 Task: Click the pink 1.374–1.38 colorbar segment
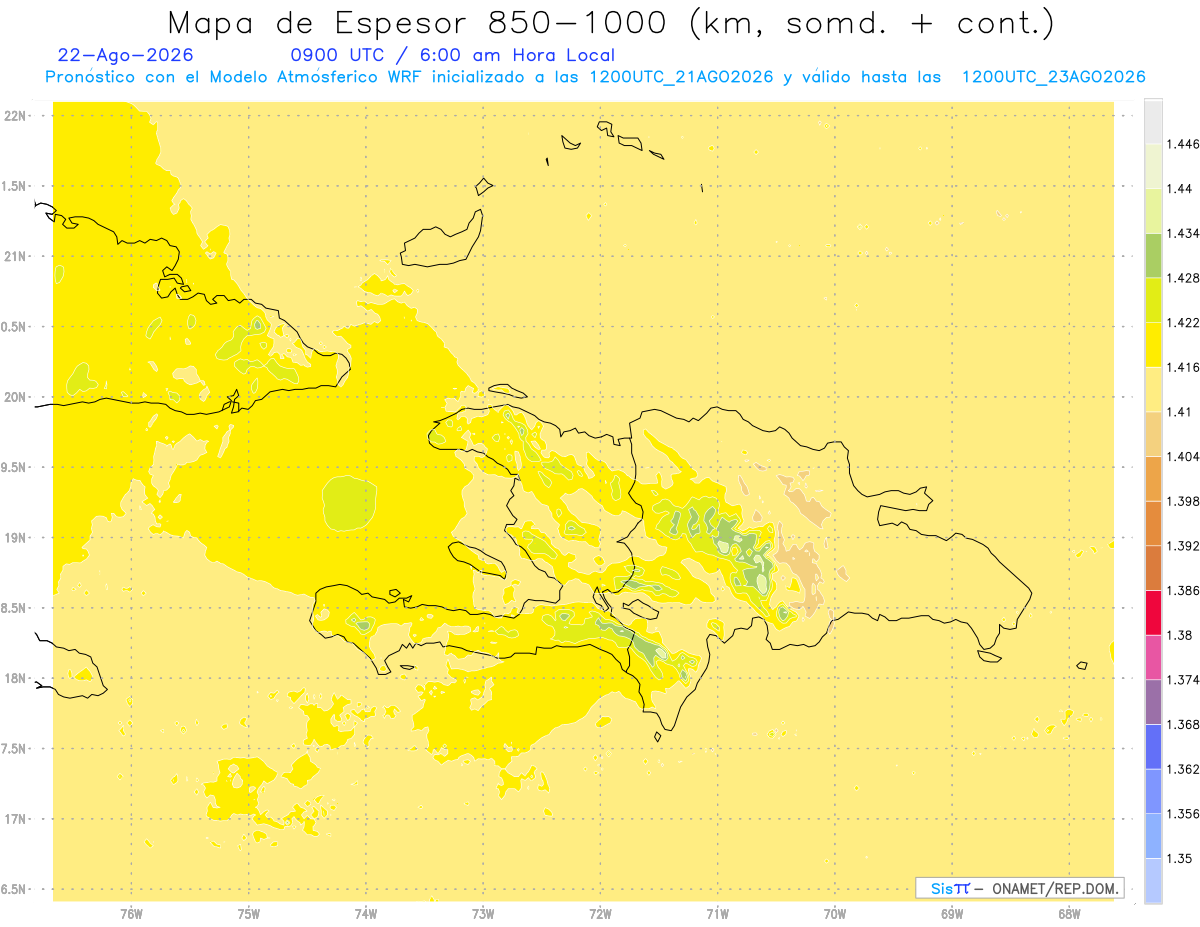pyautogui.click(x=1153, y=657)
